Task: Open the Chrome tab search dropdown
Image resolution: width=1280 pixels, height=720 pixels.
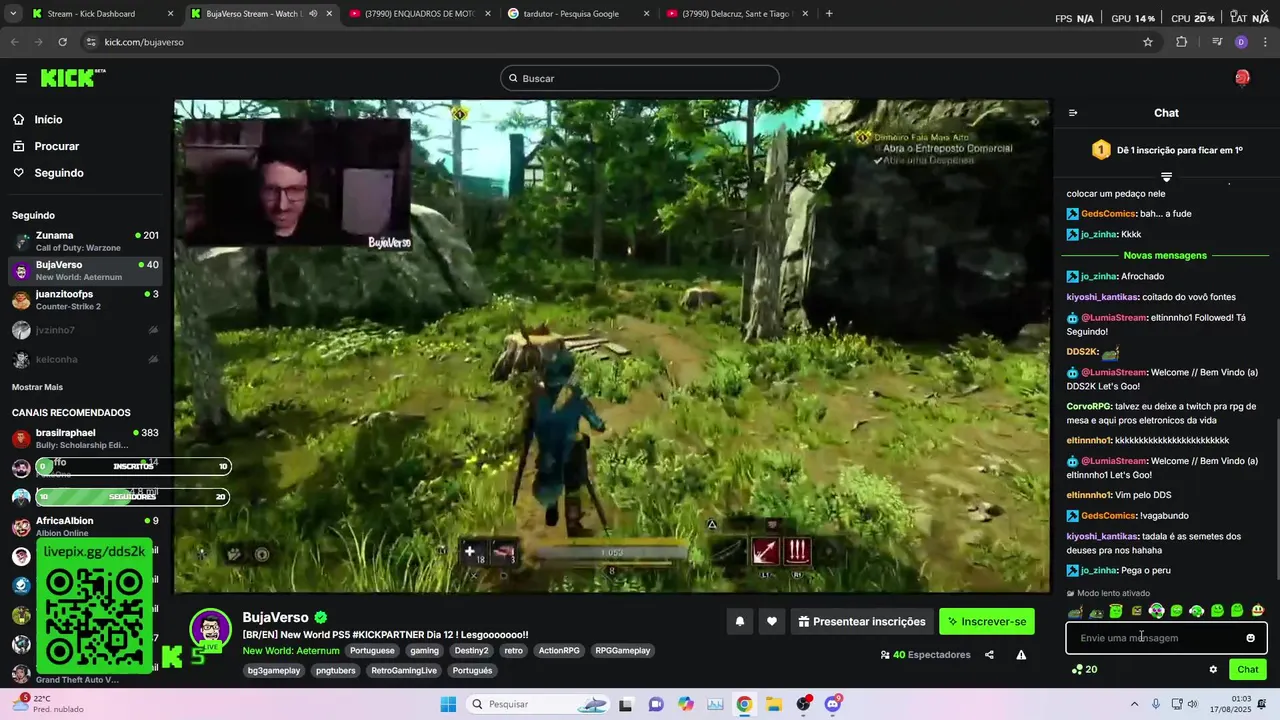Action: [x=14, y=14]
